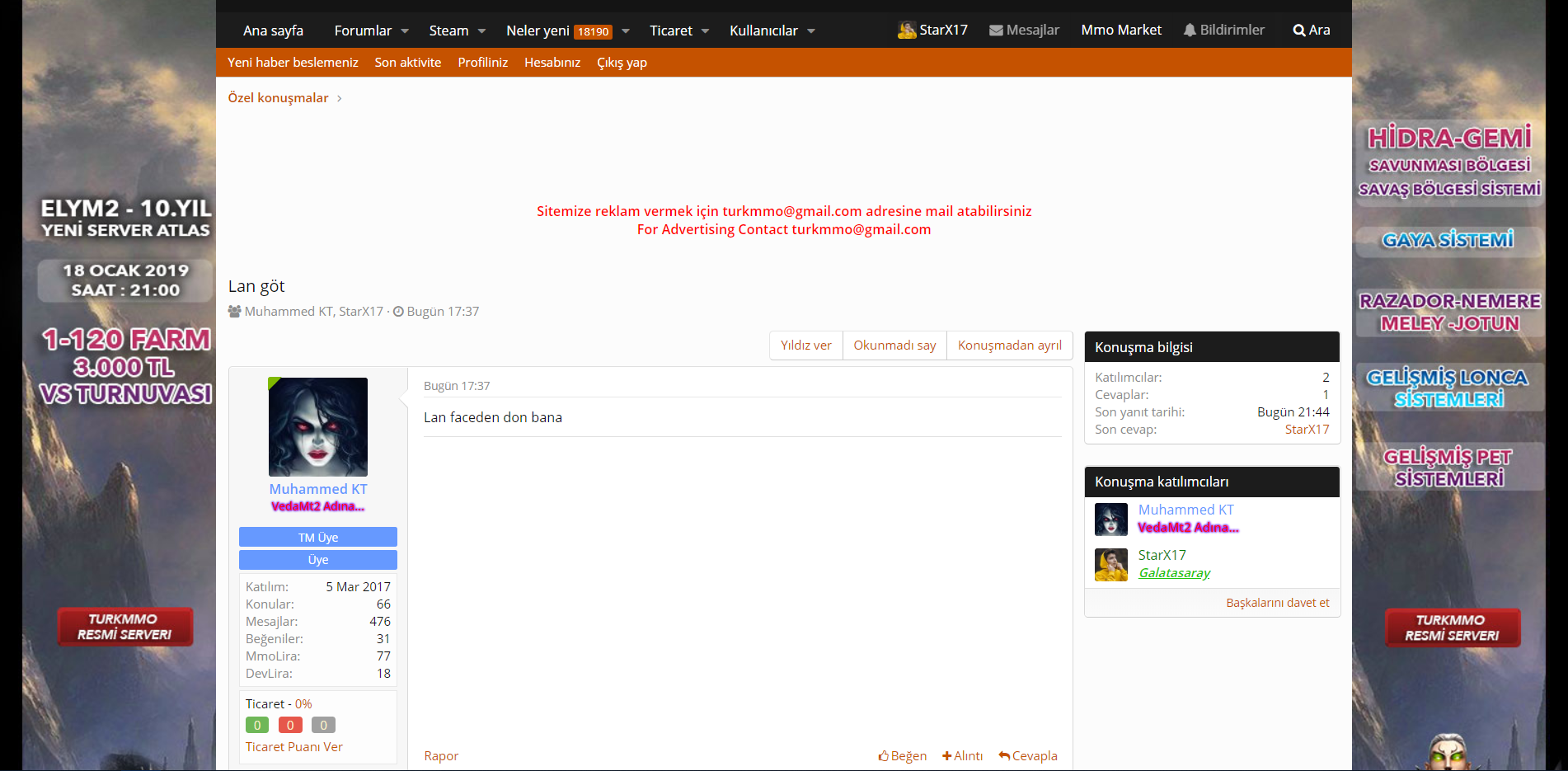Go to Ana sayfa menu item
Screen dimensions: 1568x771
pos(273,31)
